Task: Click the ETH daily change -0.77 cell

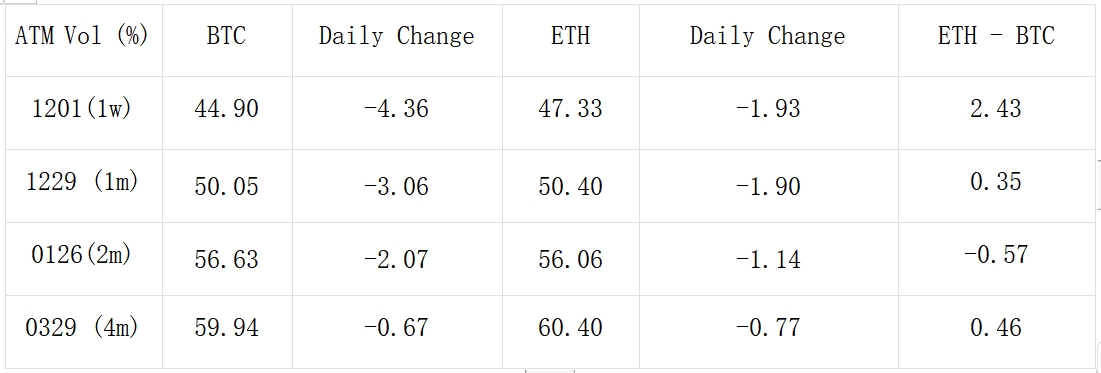Action: coord(769,332)
